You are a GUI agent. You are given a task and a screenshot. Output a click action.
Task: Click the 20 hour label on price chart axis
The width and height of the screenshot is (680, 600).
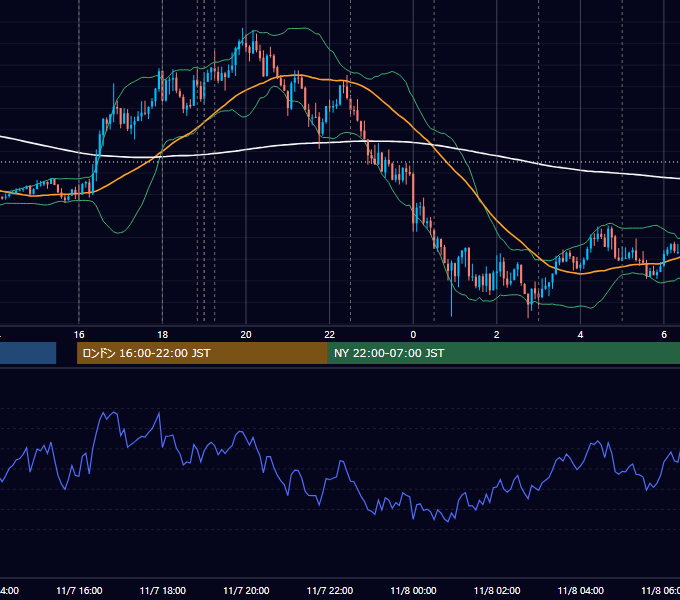(x=246, y=335)
